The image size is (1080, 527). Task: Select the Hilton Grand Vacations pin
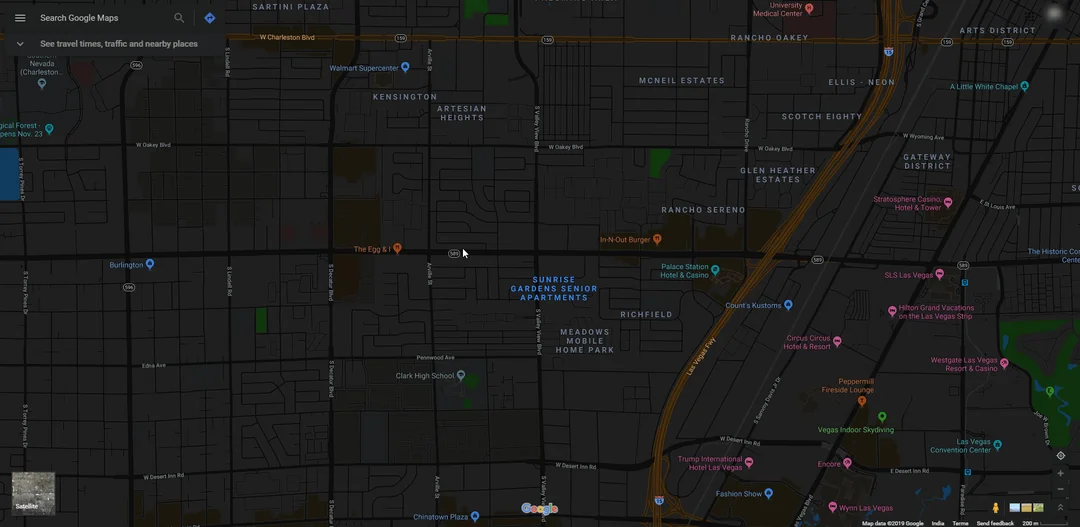(x=892, y=311)
